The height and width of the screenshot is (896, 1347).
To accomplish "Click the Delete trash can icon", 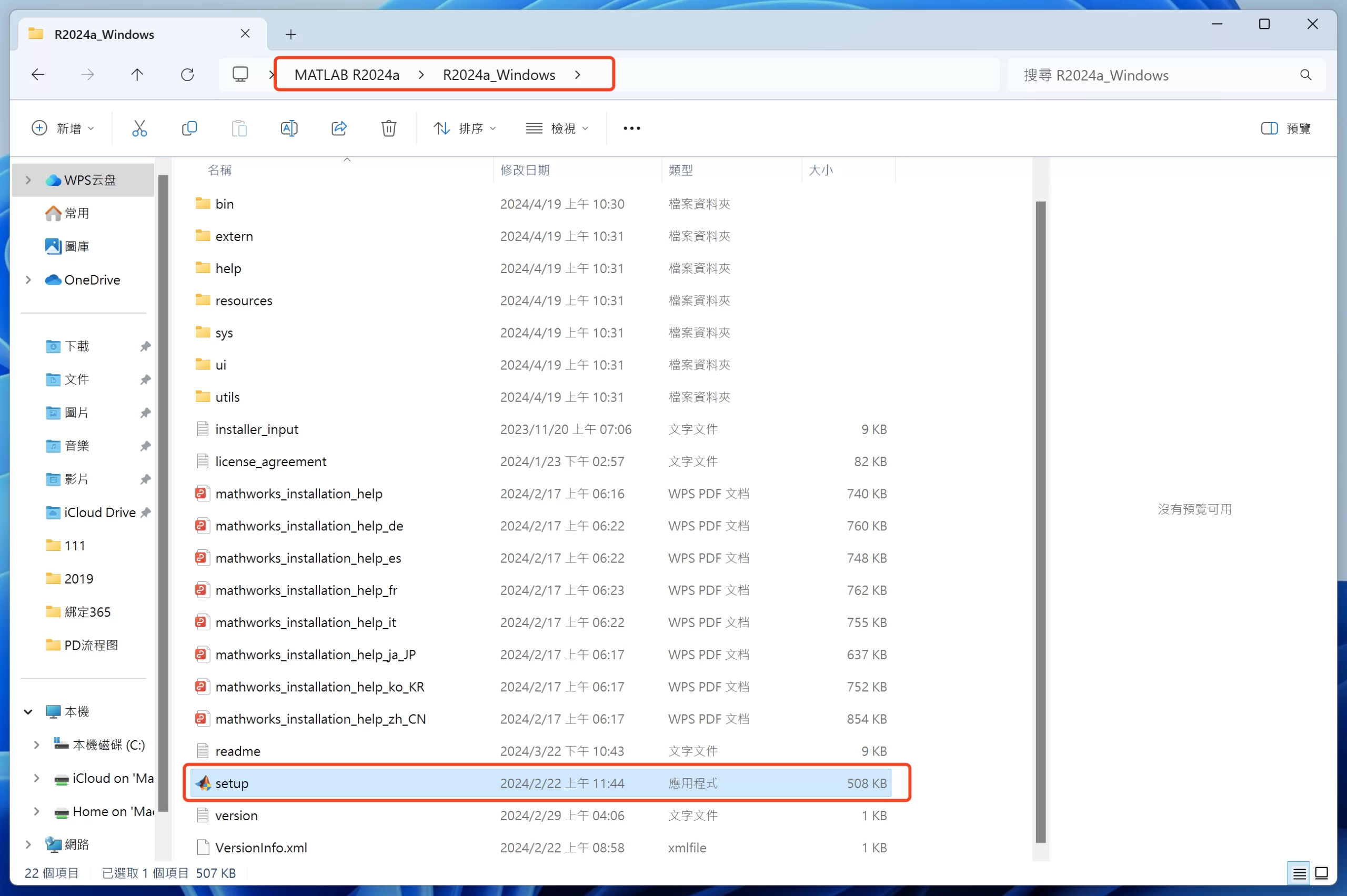I will (389, 128).
